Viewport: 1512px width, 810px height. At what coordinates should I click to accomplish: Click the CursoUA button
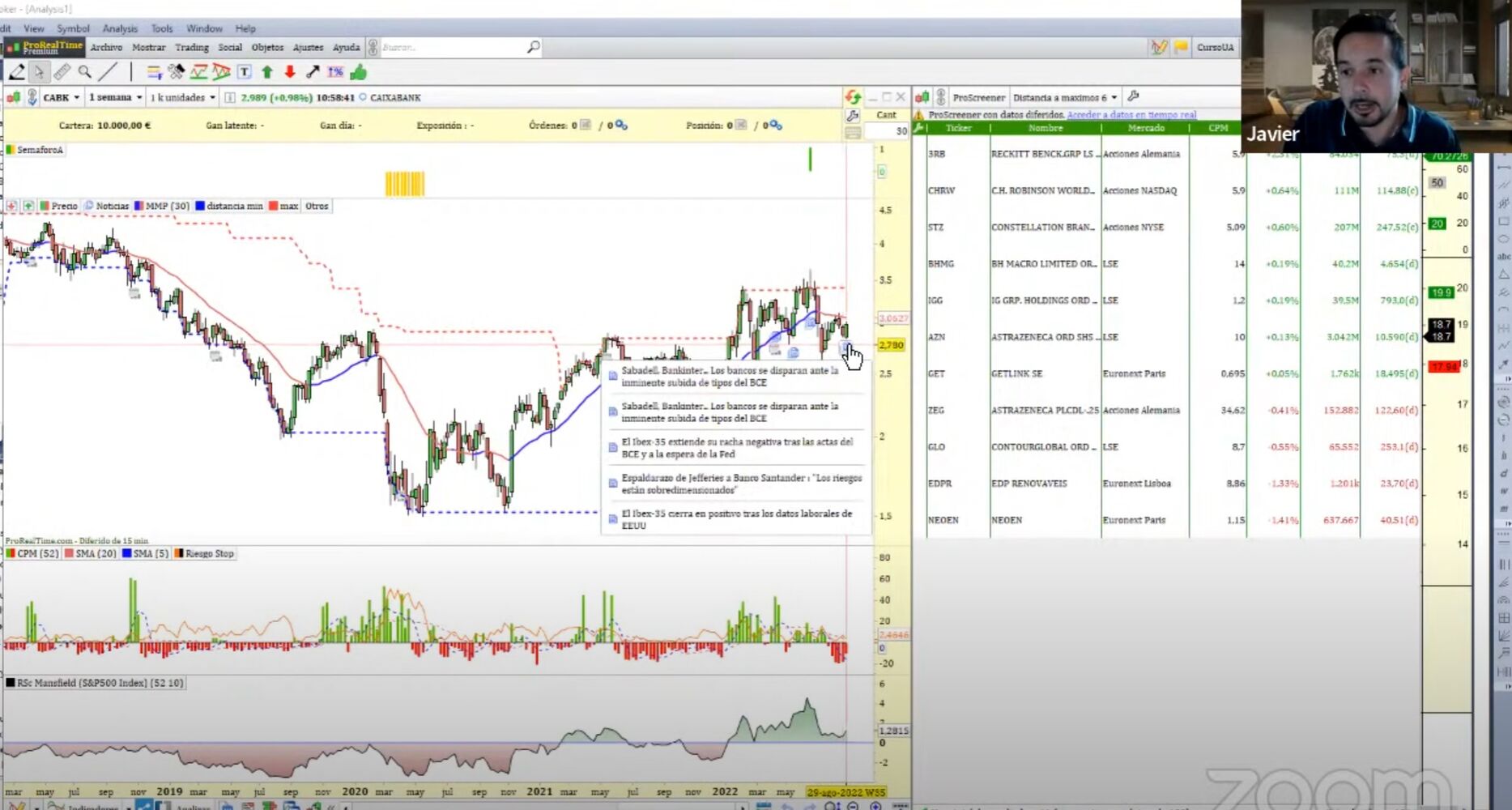[1215, 47]
